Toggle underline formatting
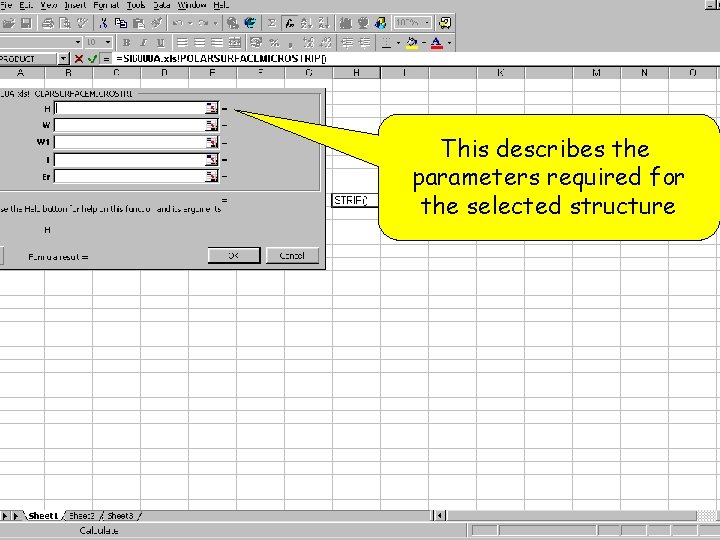This screenshot has height=540, width=720. [x=161, y=43]
